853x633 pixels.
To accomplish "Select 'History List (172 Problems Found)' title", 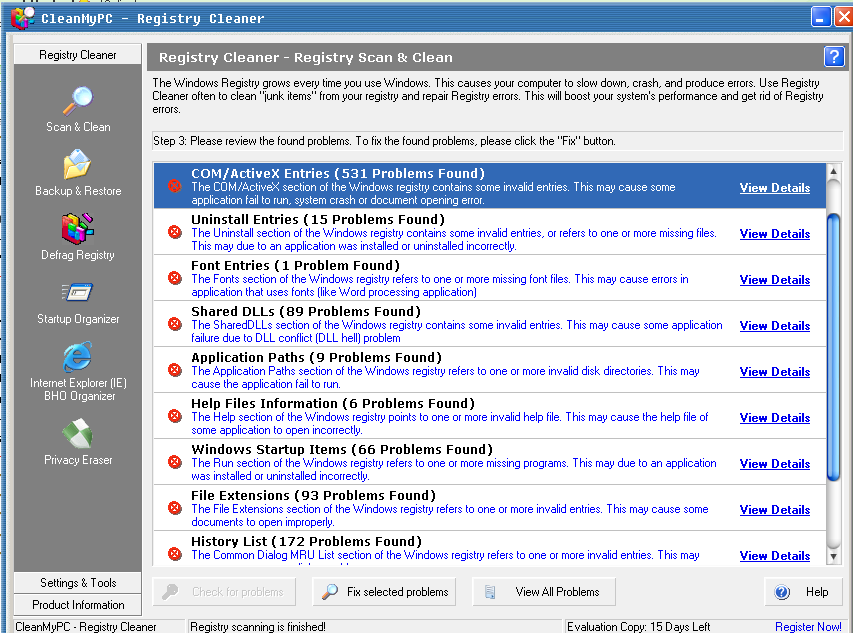I will 306,542.
